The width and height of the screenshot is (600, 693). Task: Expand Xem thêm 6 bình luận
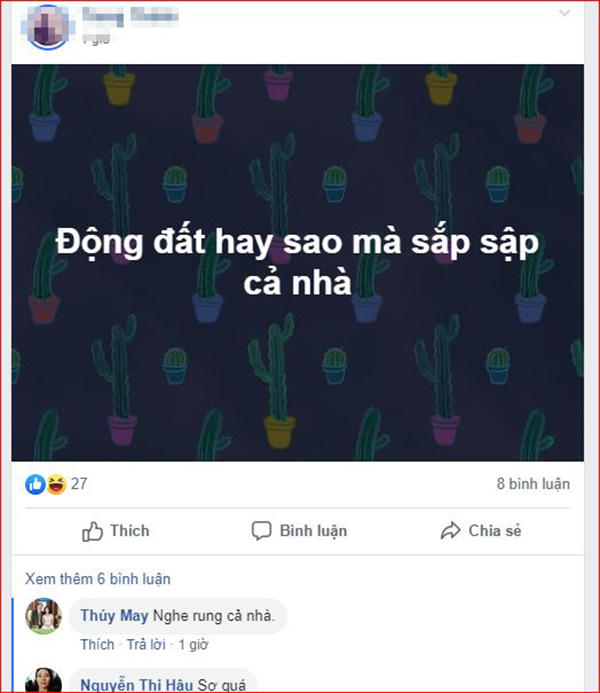point(97,579)
